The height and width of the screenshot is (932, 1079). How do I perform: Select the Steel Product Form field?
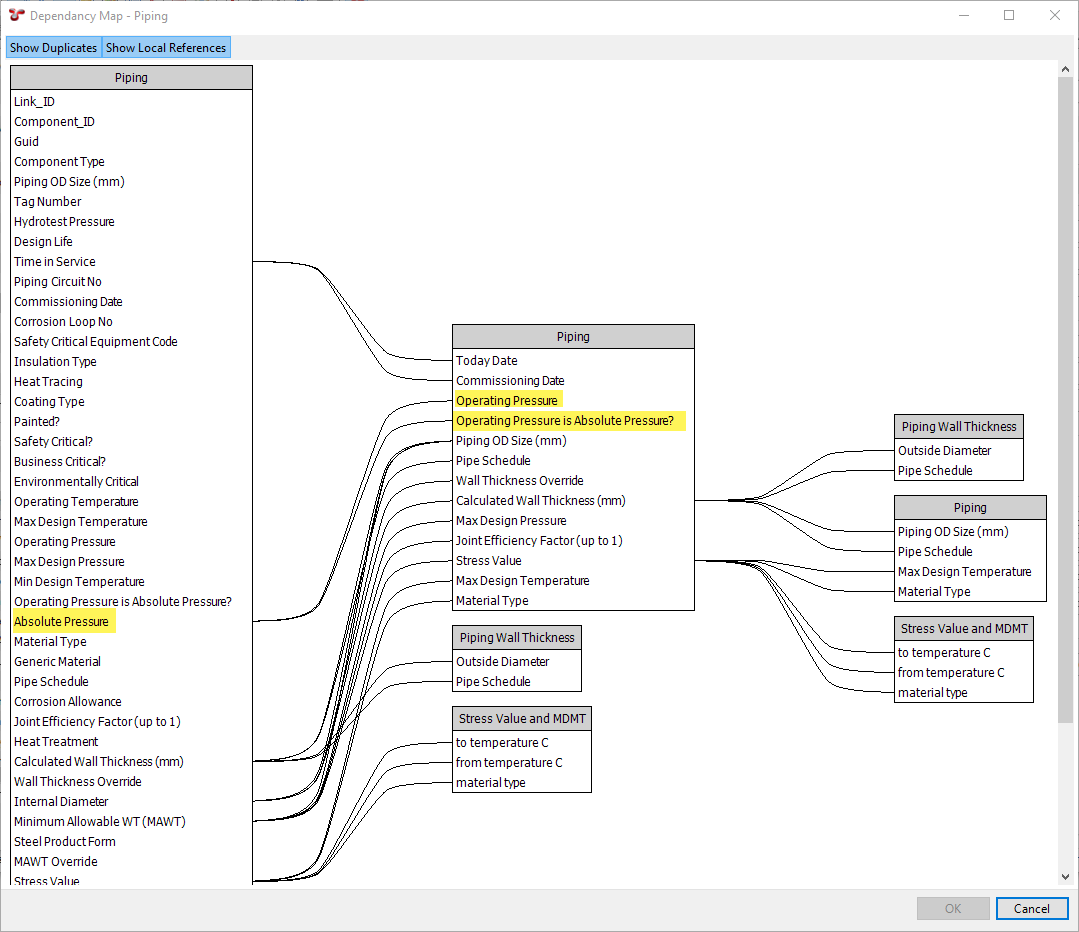click(65, 841)
